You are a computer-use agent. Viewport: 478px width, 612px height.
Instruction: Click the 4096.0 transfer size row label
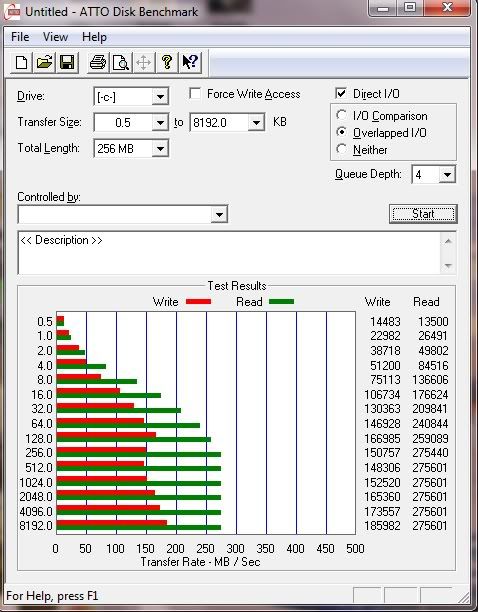[x=36, y=511]
